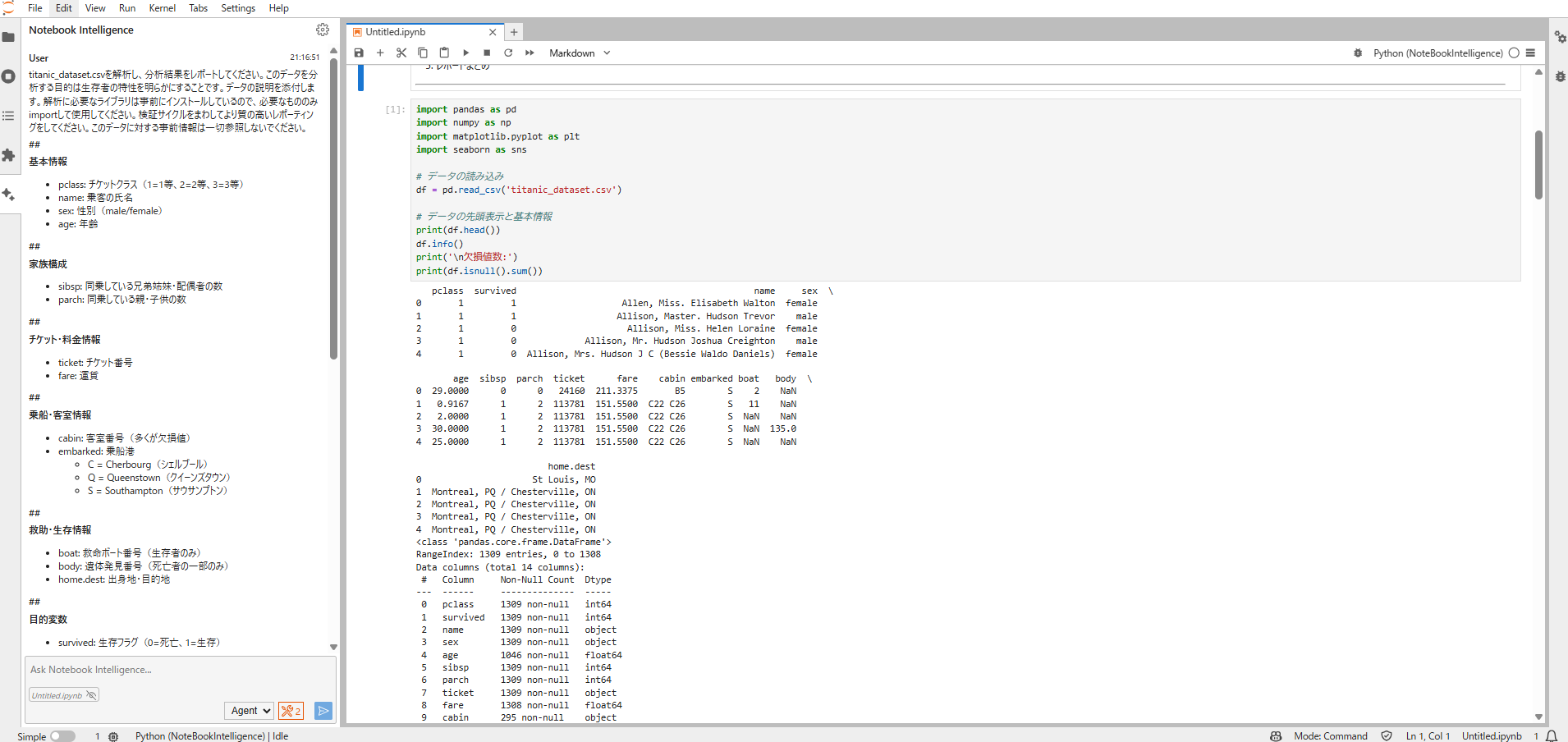Save the notebook with disk icon

click(359, 53)
